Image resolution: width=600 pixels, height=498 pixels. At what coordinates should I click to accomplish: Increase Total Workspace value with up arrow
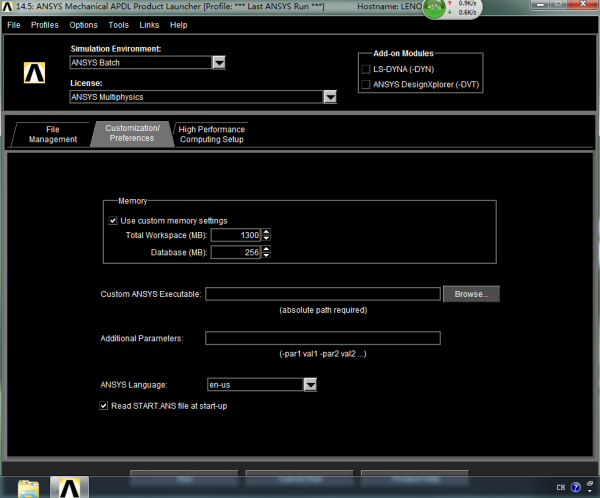coord(266,232)
